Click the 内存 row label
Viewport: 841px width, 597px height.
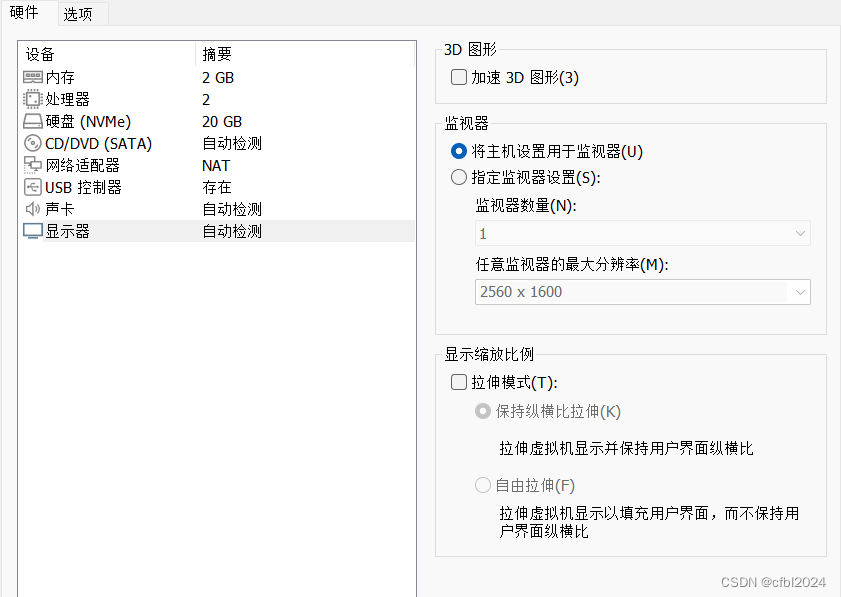pos(60,77)
